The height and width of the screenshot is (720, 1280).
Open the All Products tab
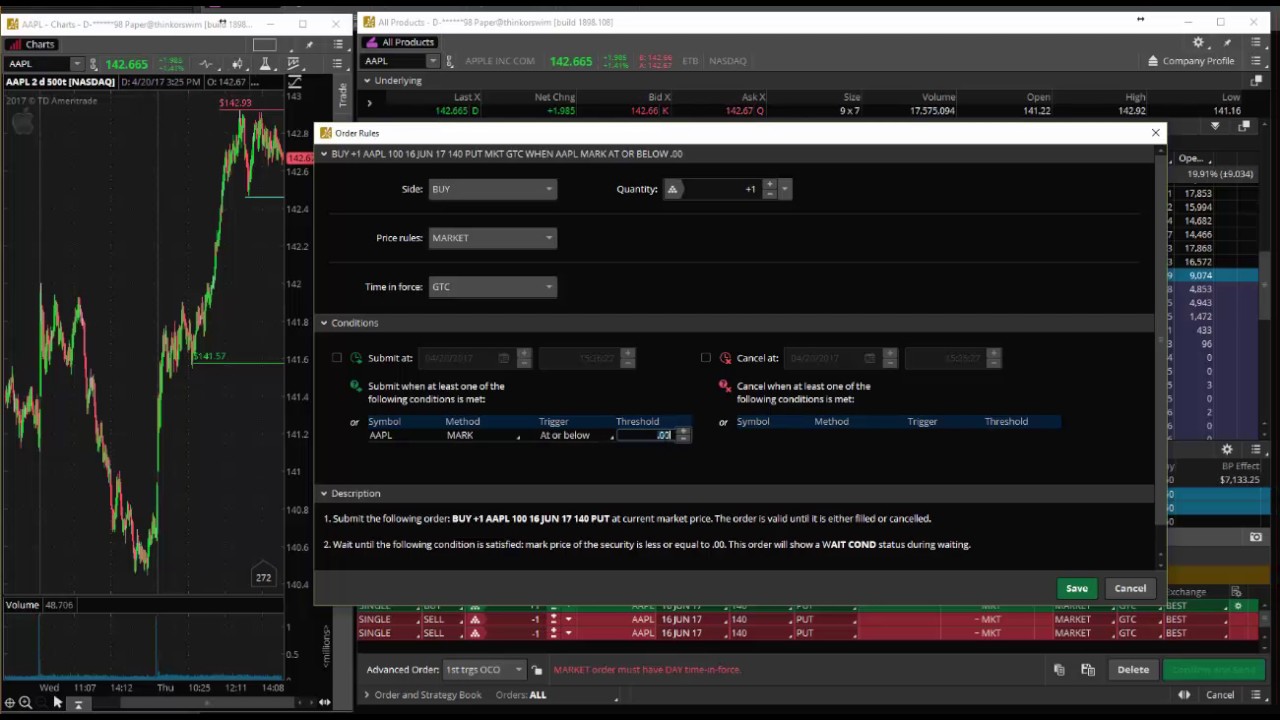[x=400, y=42]
